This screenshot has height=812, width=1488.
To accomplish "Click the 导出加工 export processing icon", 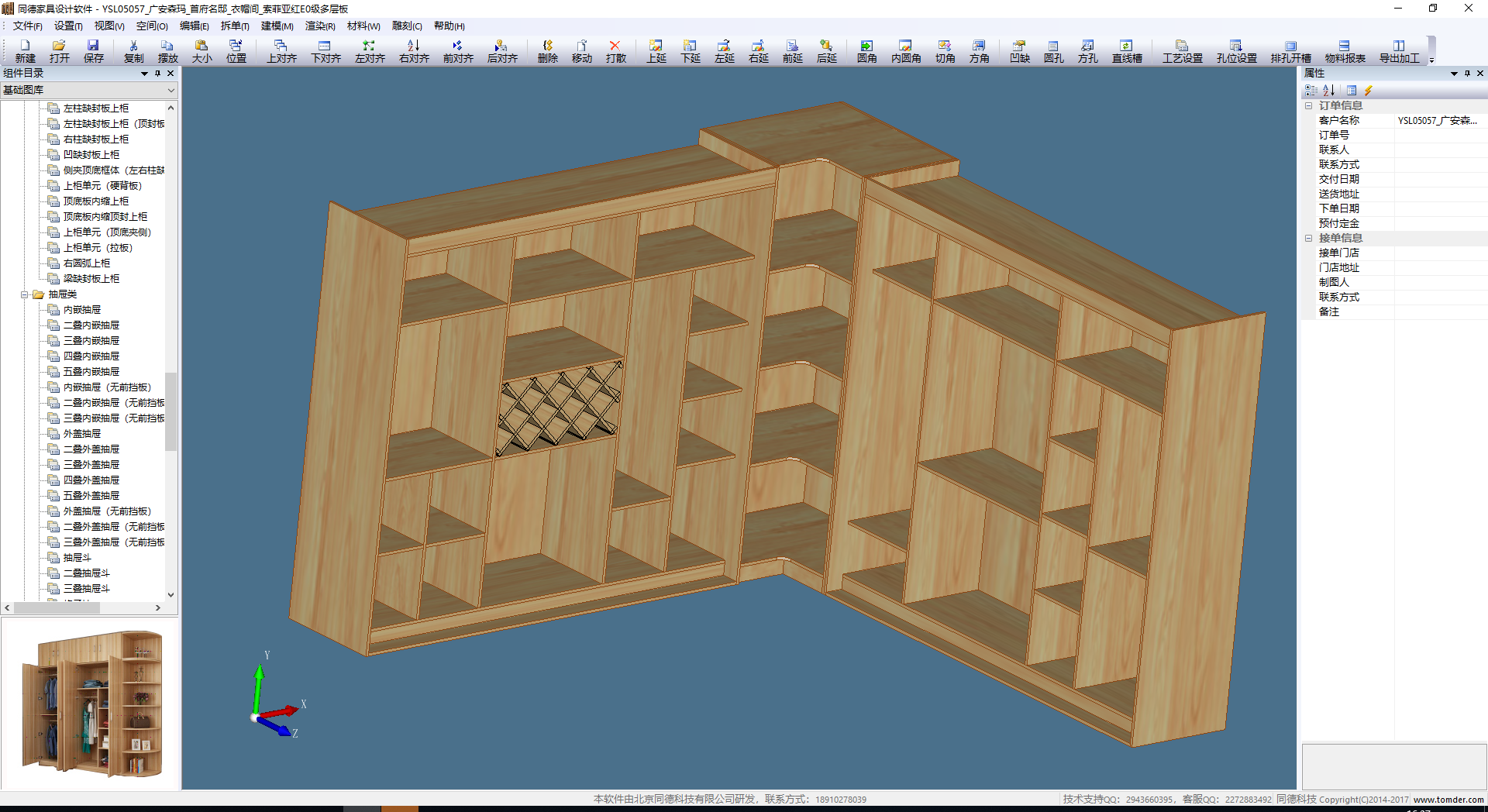I will pyautogui.click(x=1399, y=51).
